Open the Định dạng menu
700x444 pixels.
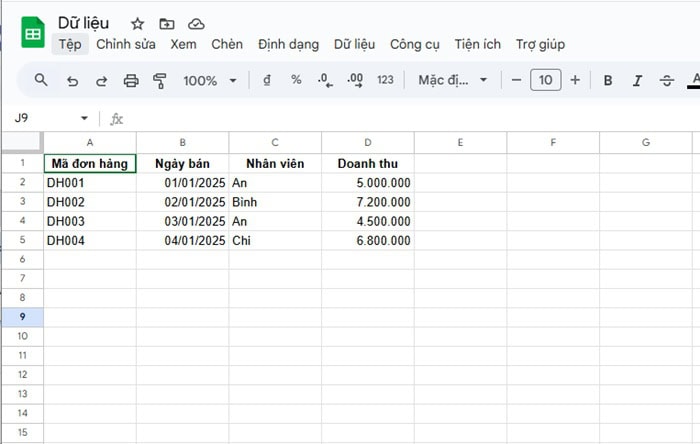click(x=288, y=44)
